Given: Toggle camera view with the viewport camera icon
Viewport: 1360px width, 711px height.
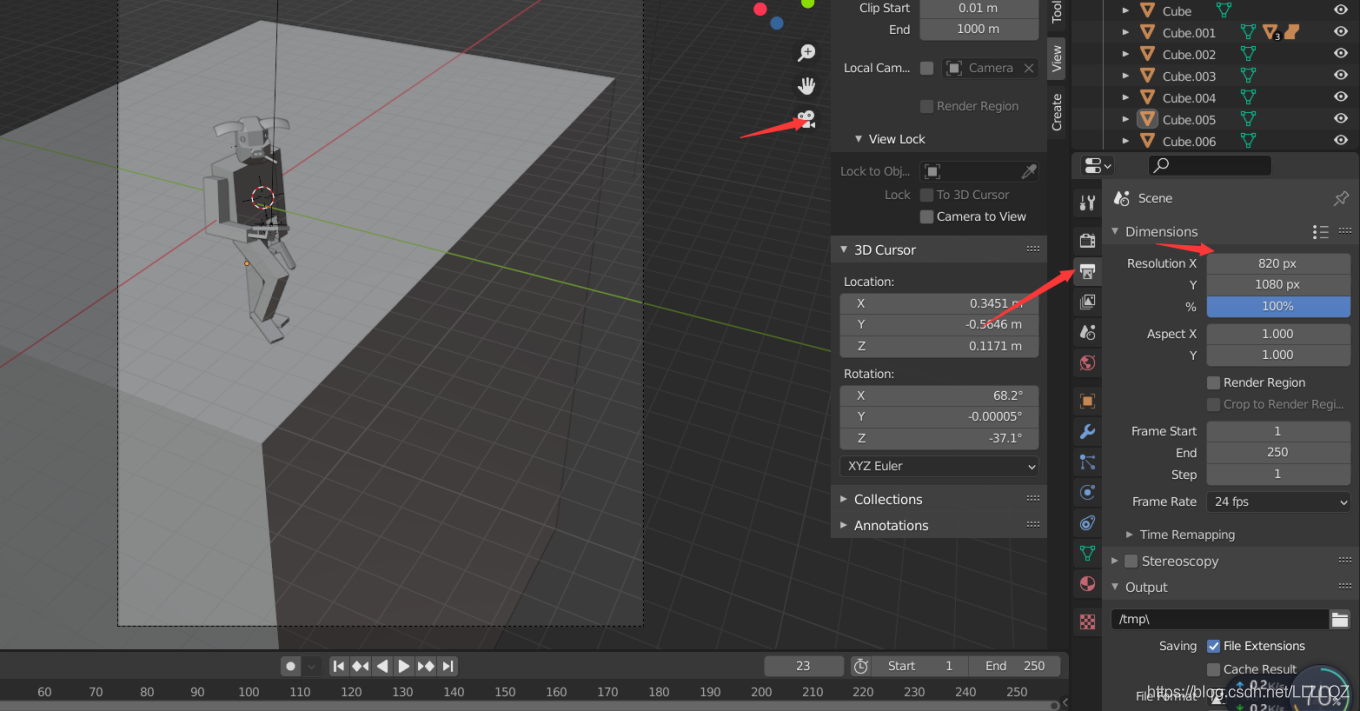Looking at the screenshot, I should click(806, 120).
